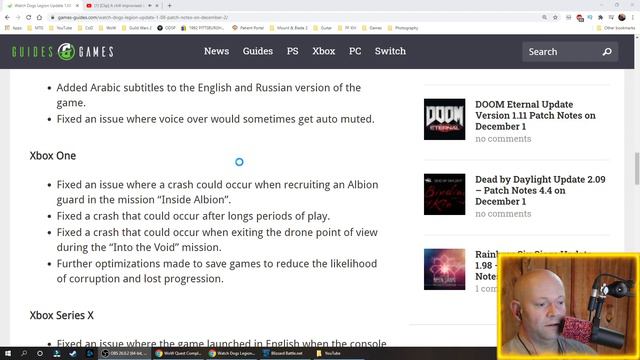The height and width of the screenshot is (360, 640).
Task: Open the DOOM Eternal thumbnail image
Action: point(444,119)
